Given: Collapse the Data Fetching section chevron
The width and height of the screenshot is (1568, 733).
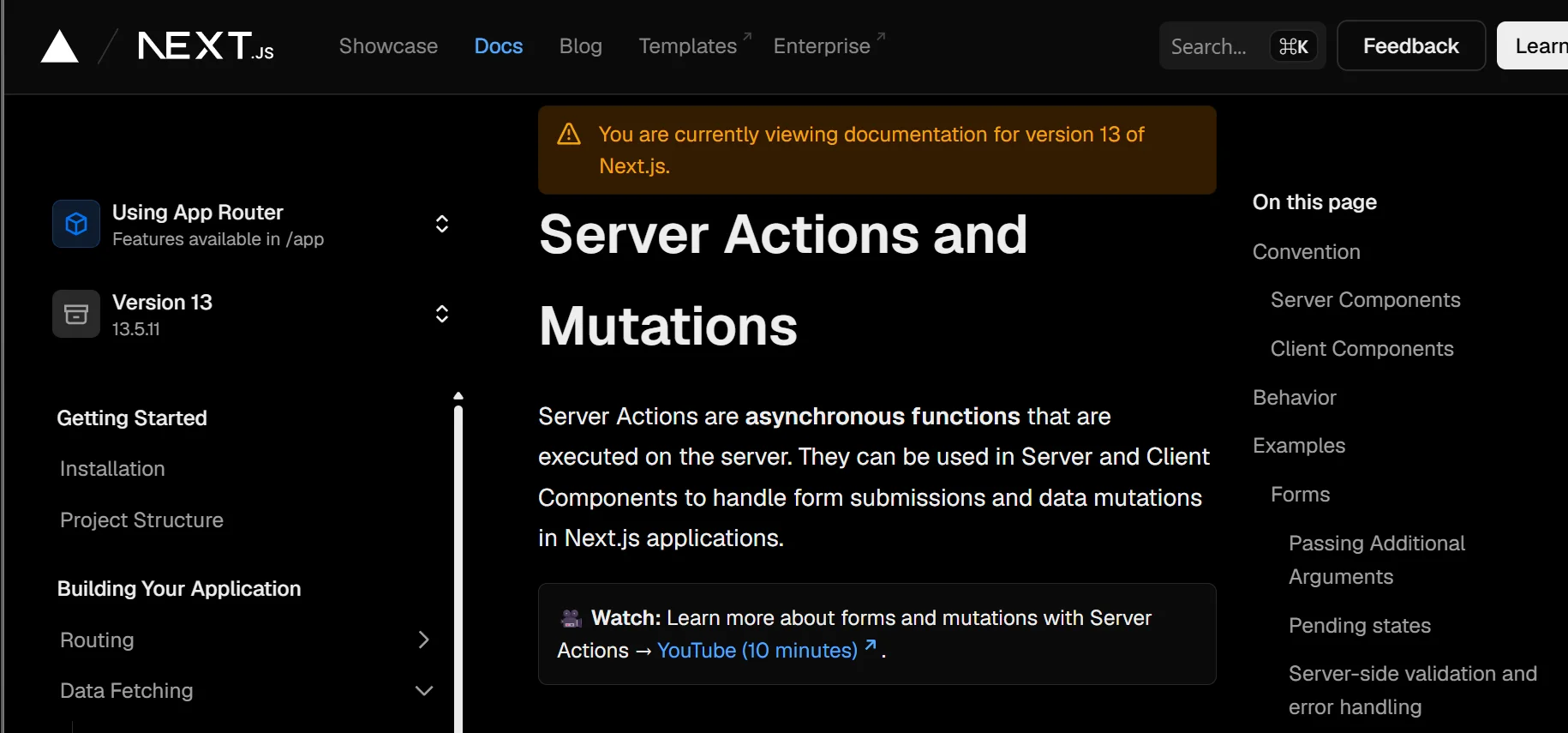Looking at the screenshot, I should [423, 690].
